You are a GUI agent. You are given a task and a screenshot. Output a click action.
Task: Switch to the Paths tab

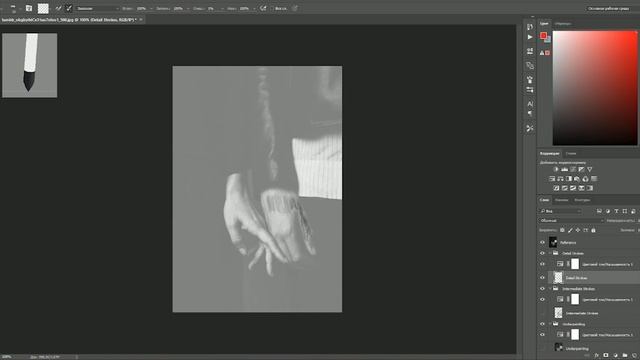click(582, 200)
